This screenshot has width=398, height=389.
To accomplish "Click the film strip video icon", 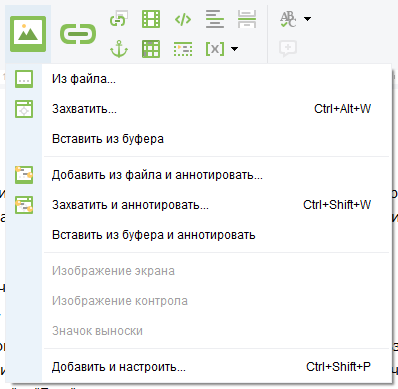I will pyautogui.click(x=151, y=19).
